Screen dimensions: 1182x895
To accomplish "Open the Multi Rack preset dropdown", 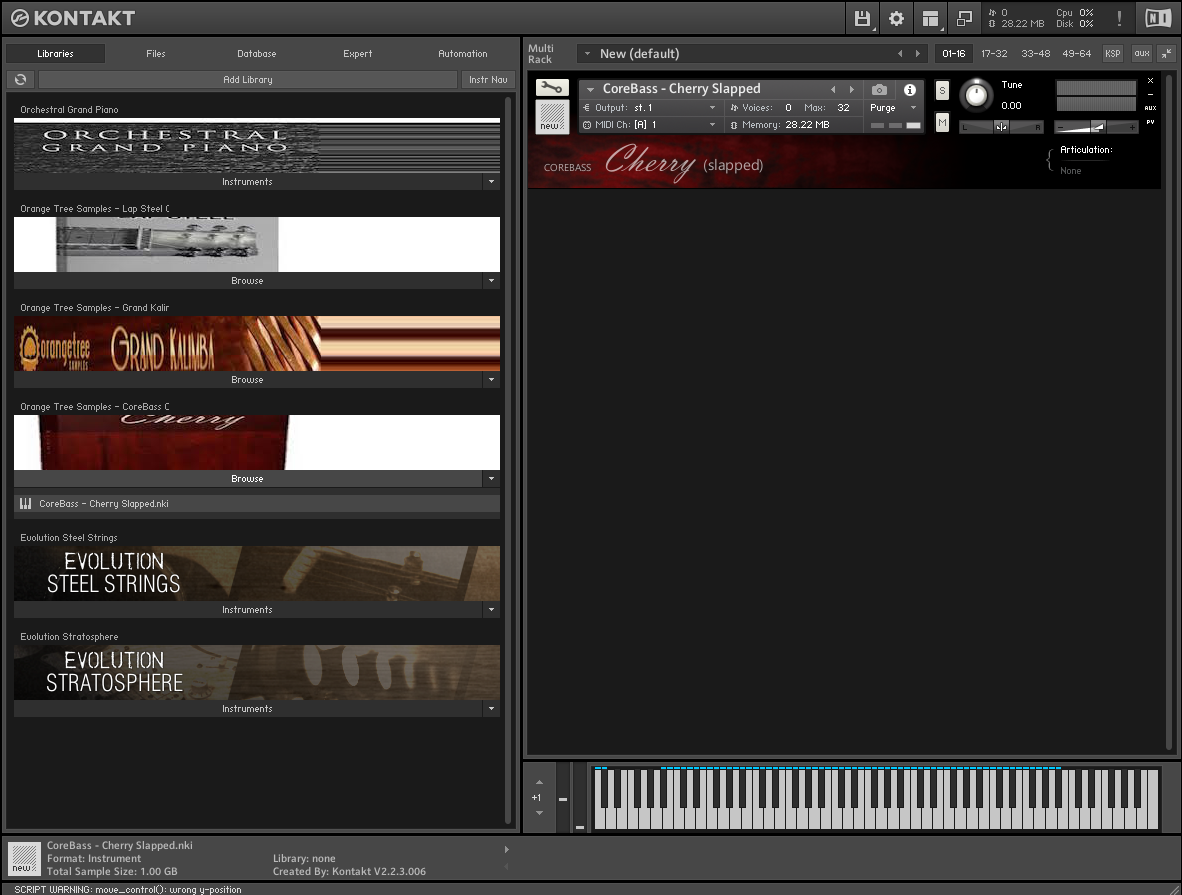I will tap(588, 54).
